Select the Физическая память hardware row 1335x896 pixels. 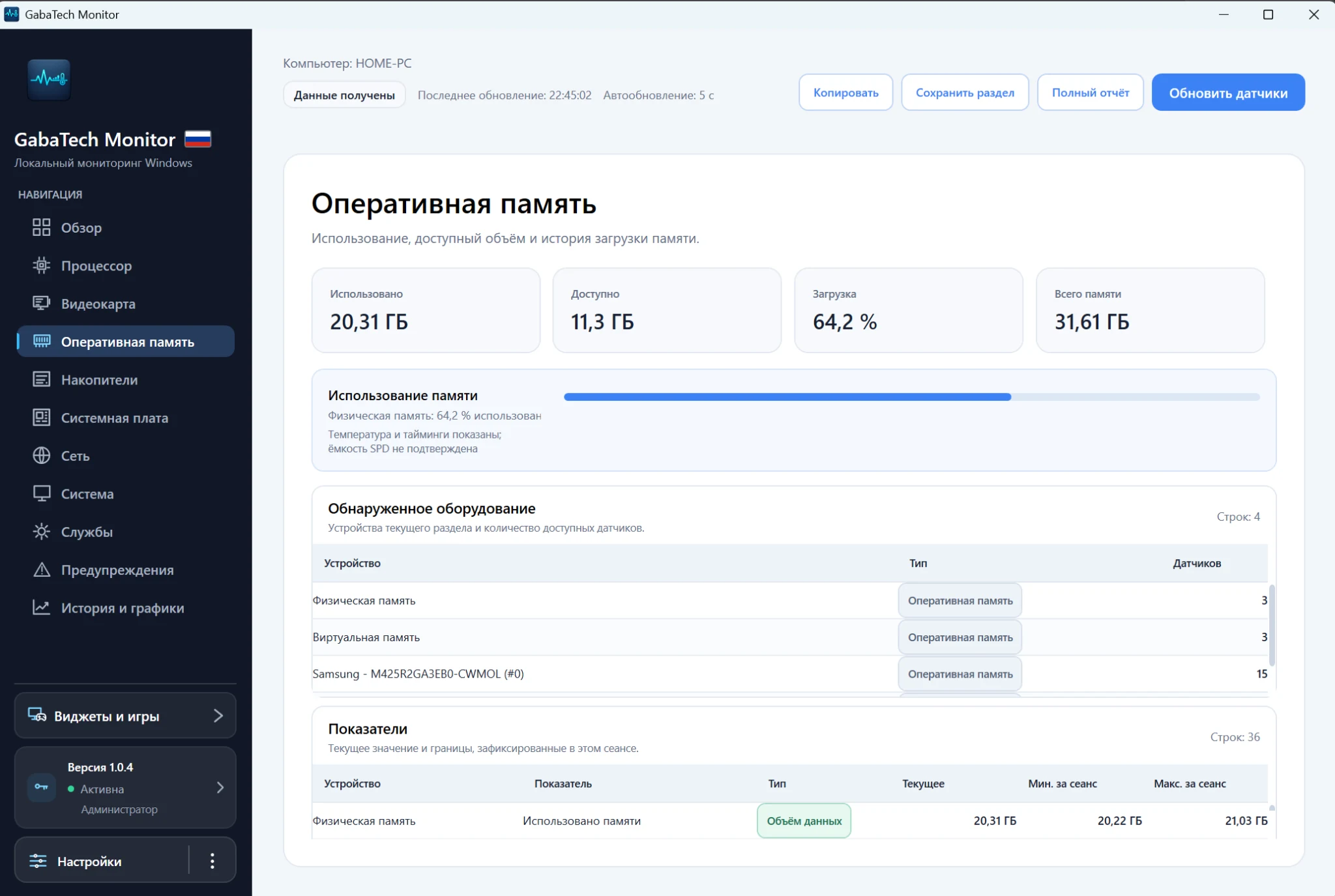789,600
